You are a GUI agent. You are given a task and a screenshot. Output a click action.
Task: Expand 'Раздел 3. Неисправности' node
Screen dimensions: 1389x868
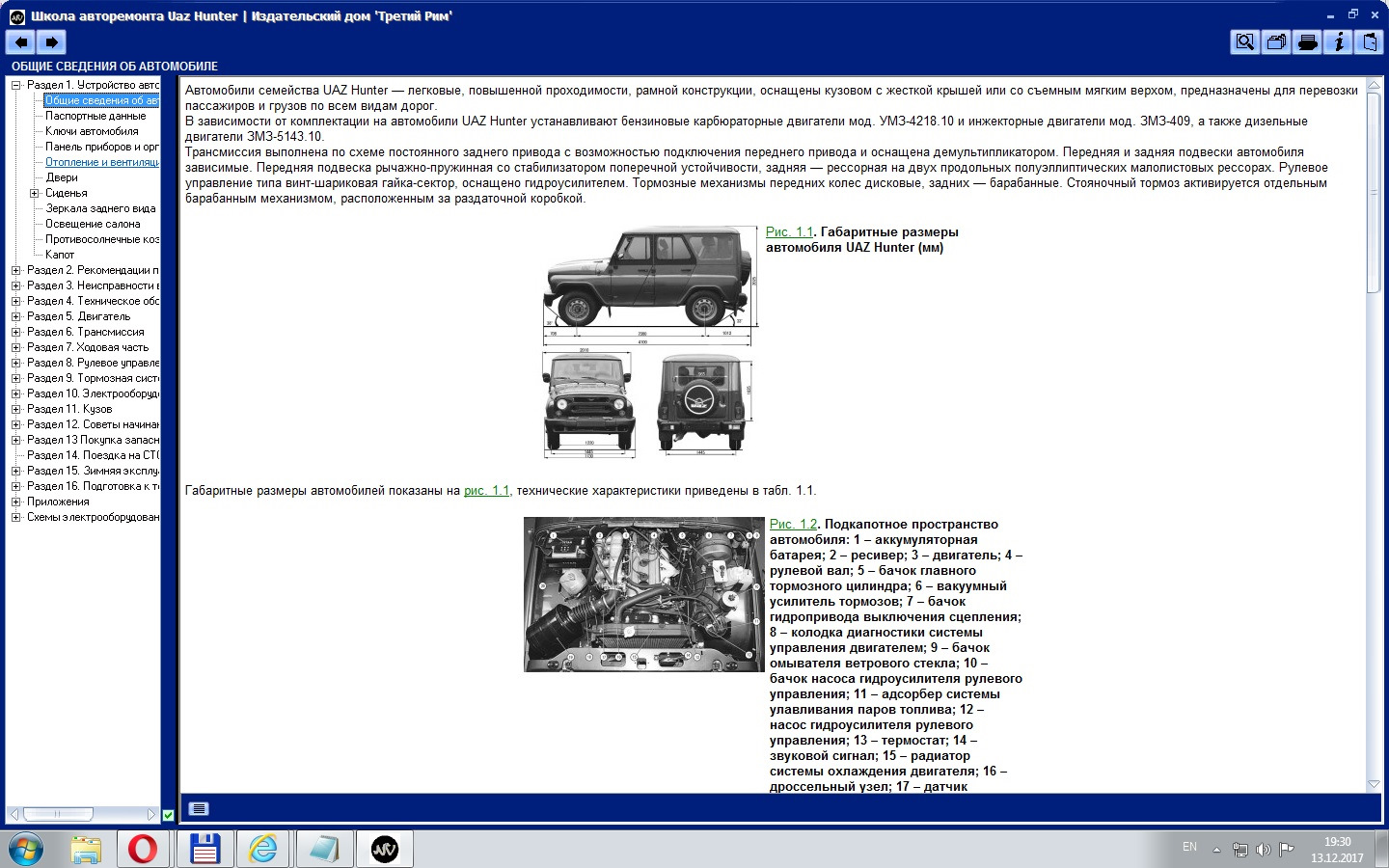pos(16,285)
